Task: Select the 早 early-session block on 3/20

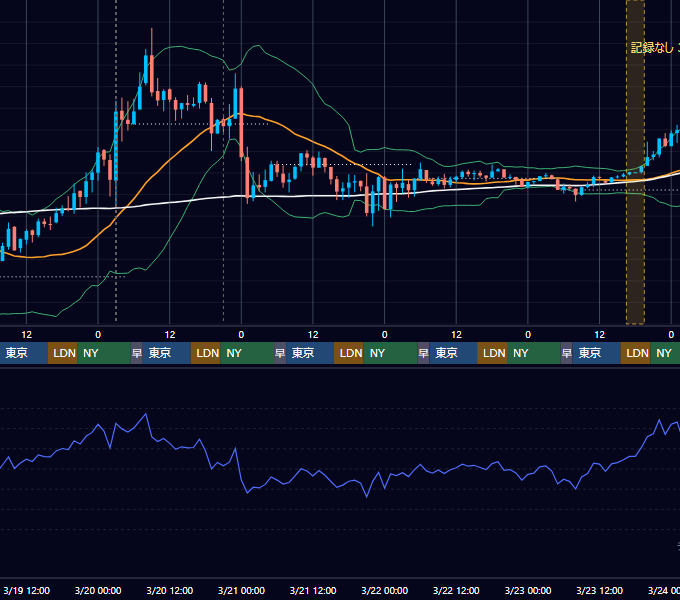Action: point(137,353)
